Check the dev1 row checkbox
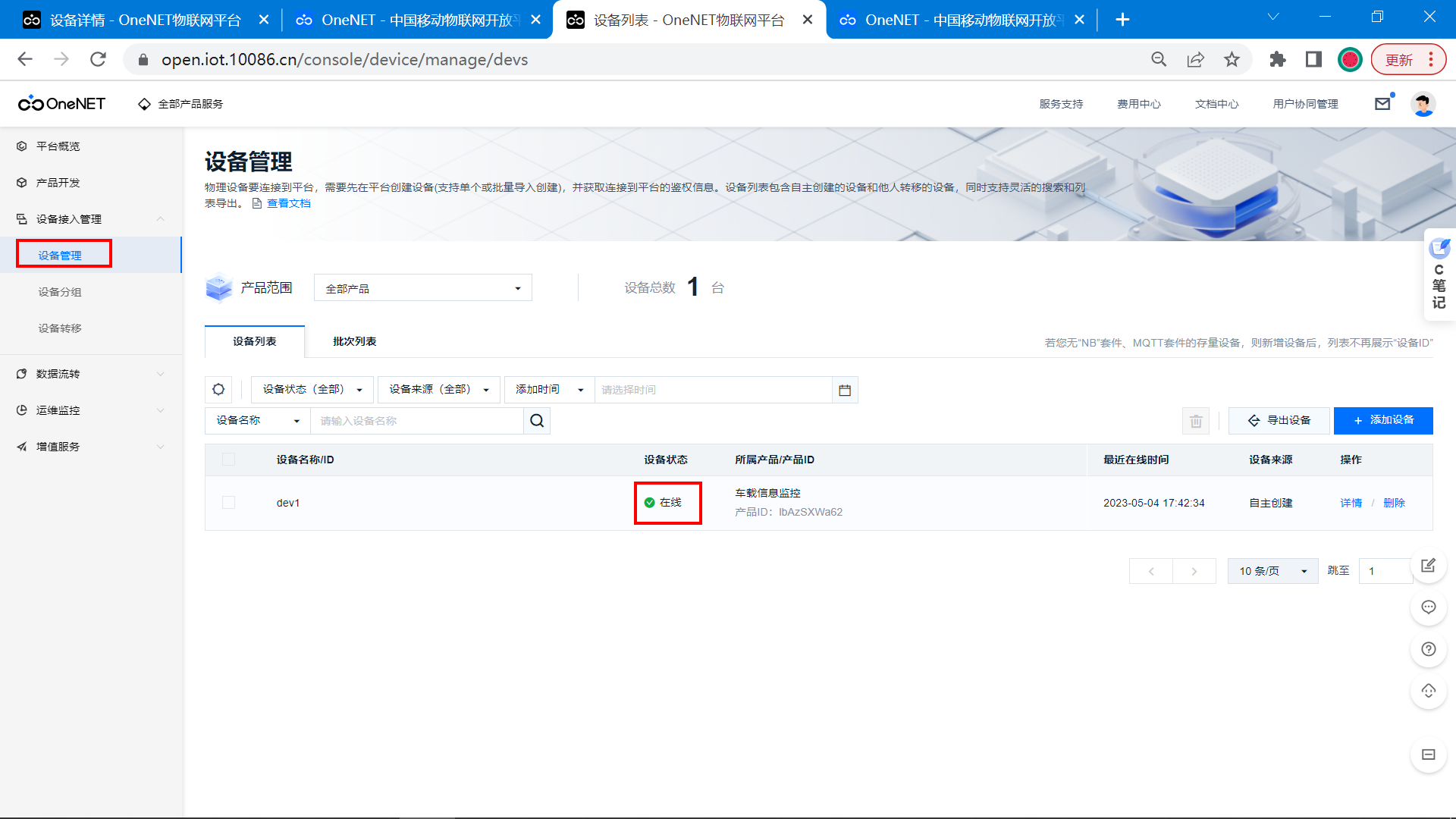 tap(228, 503)
